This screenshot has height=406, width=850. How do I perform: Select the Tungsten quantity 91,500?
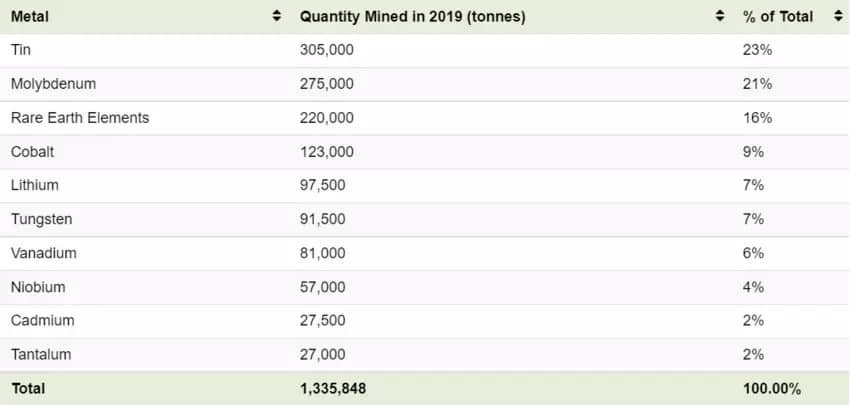(x=323, y=219)
